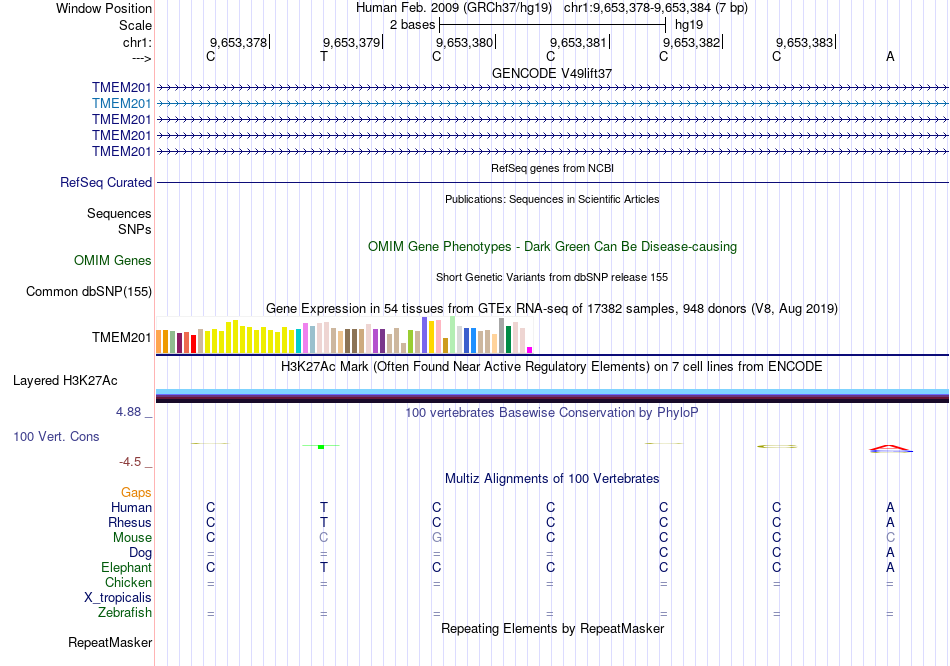The height and width of the screenshot is (666, 950).
Task: Click the 9,653,381 coordinate on the ruler
Action: pos(578,42)
